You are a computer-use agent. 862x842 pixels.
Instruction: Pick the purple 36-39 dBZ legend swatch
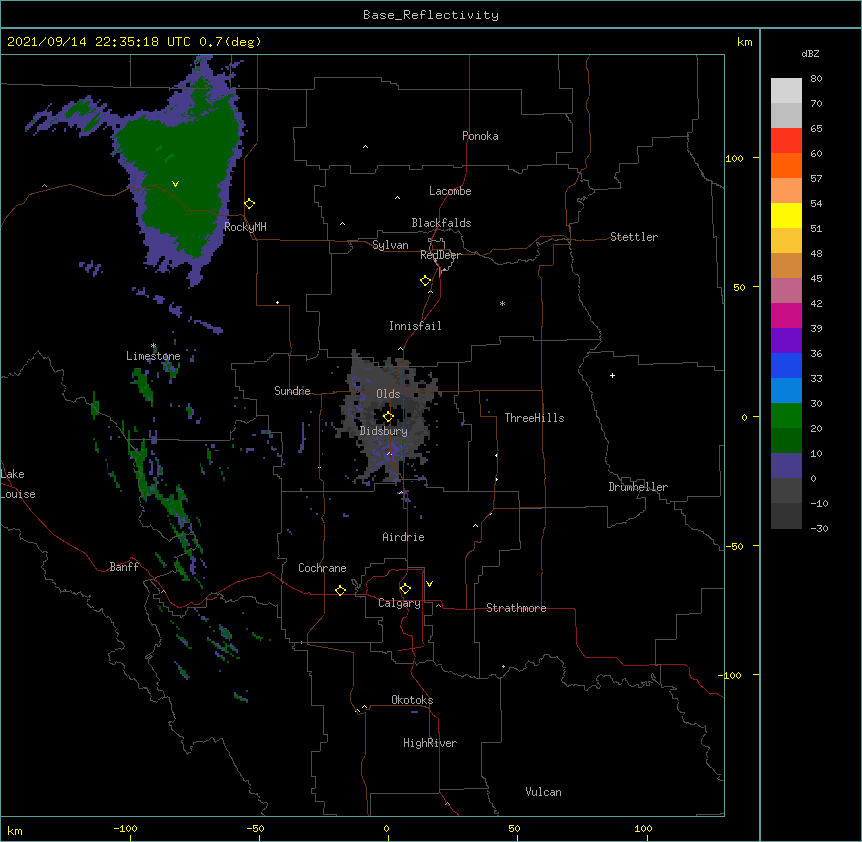786,340
